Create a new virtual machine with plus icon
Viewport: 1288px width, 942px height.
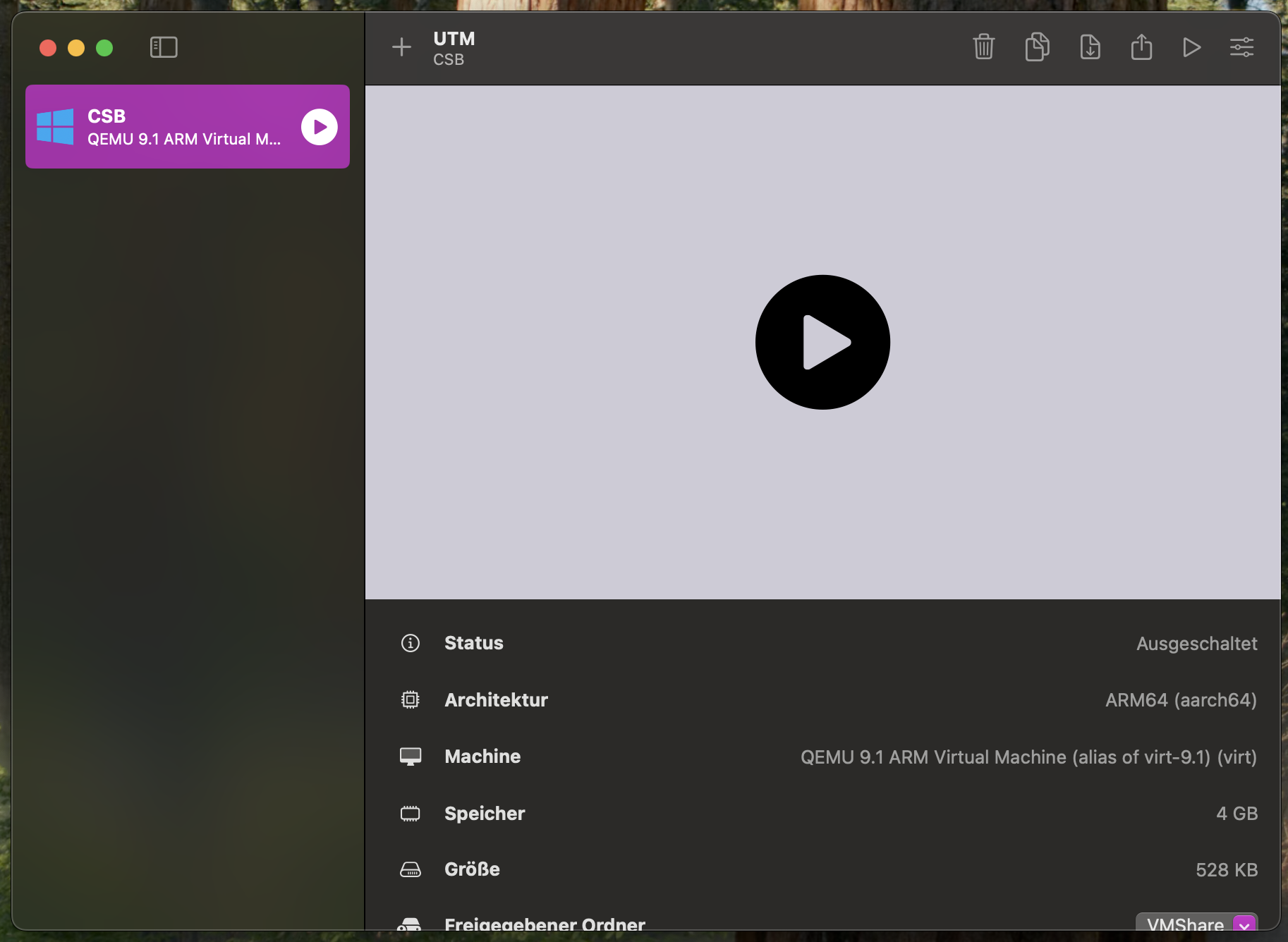pos(401,47)
